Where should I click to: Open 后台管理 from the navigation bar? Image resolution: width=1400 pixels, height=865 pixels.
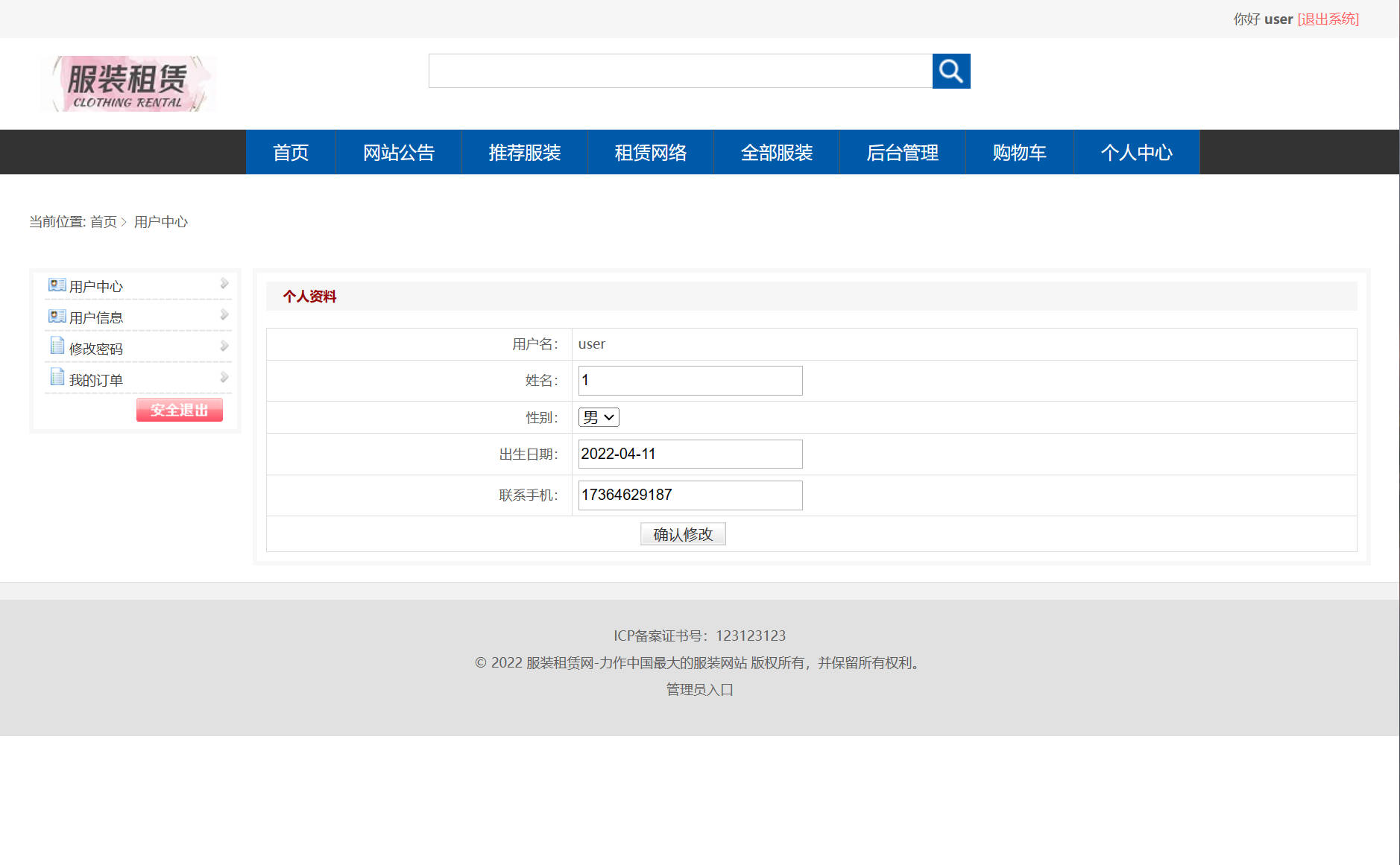click(x=902, y=152)
